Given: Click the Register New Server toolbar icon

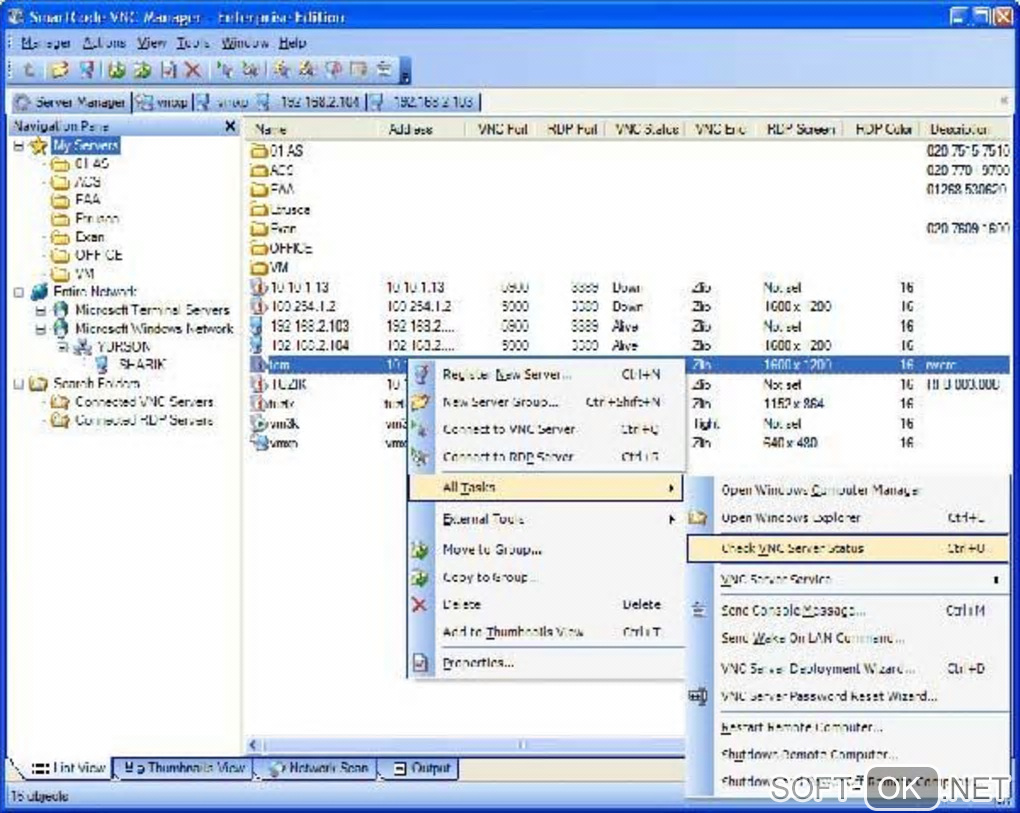Looking at the screenshot, I should click(87, 69).
